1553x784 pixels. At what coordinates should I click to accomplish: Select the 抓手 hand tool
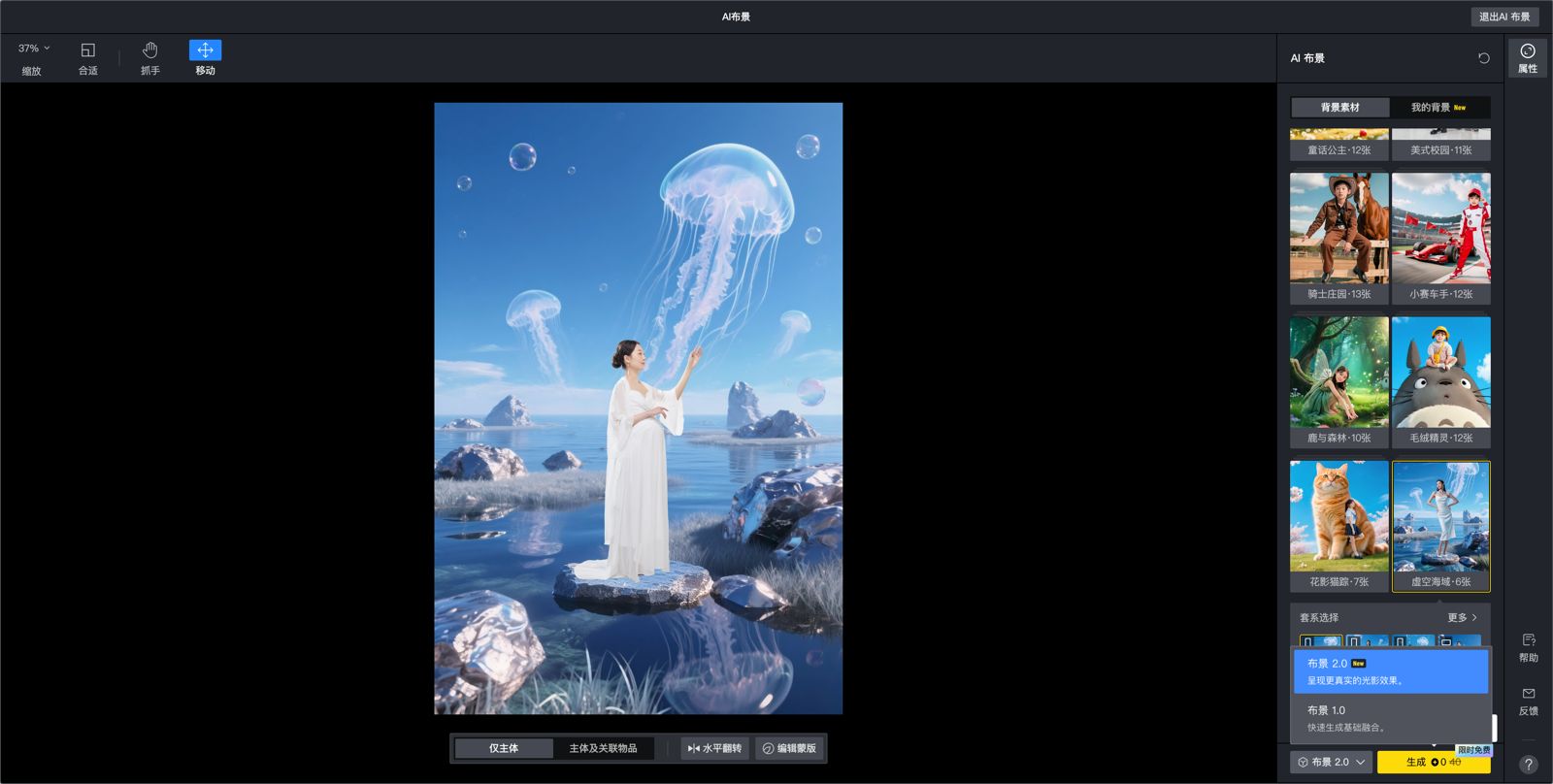(149, 57)
